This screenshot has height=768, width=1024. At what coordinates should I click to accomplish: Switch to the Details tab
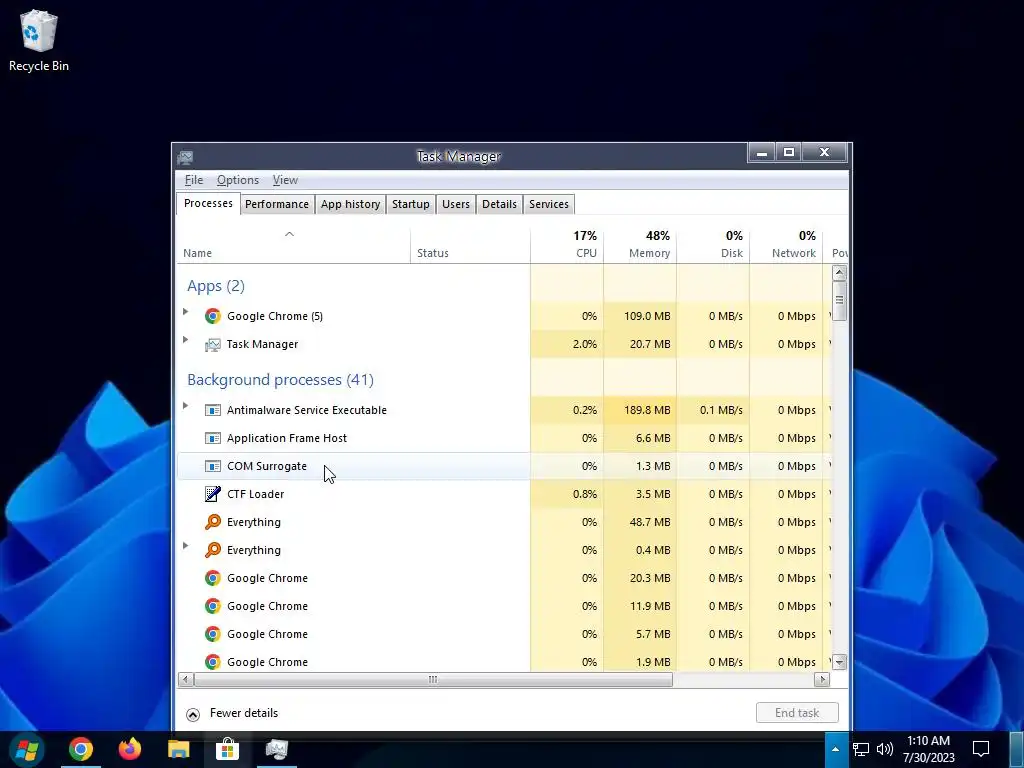coord(500,204)
